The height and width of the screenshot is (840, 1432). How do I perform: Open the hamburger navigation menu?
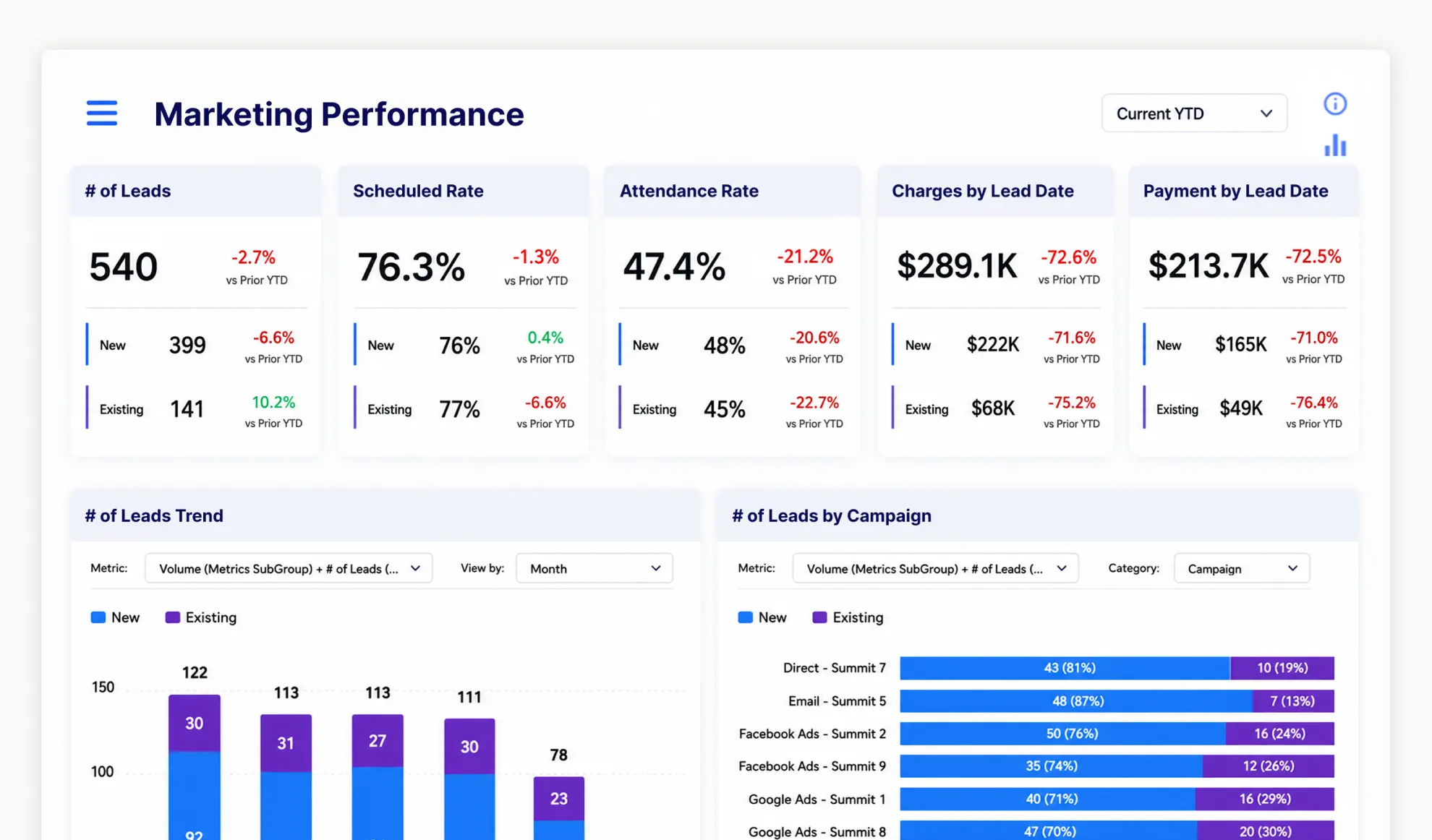[x=101, y=113]
